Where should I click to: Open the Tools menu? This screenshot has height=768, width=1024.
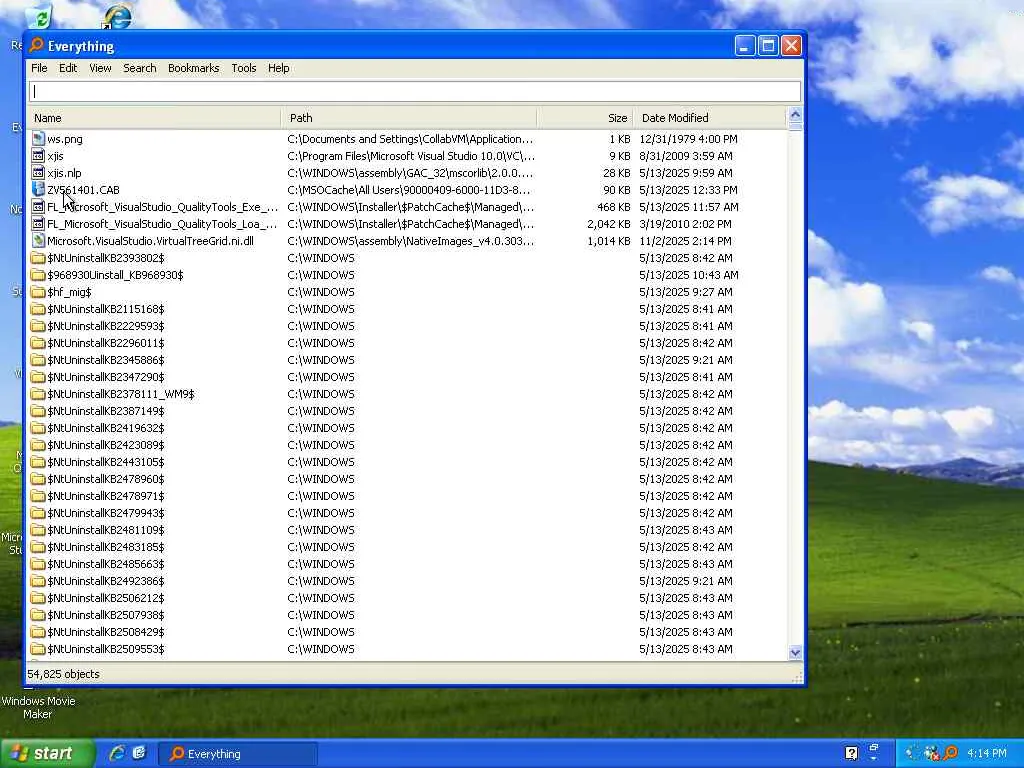[x=244, y=68]
